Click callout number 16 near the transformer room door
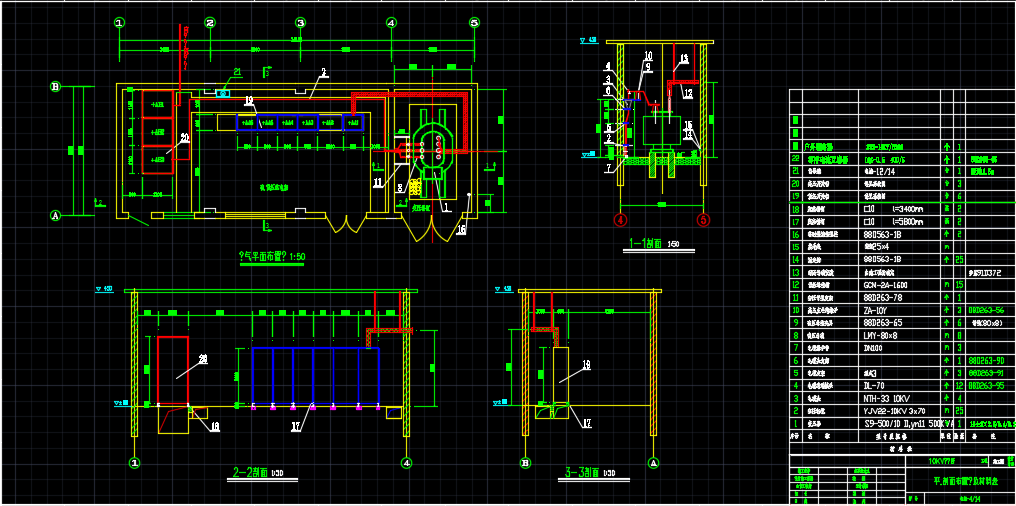Image resolution: width=1016 pixels, height=506 pixels. tap(461, 229)
